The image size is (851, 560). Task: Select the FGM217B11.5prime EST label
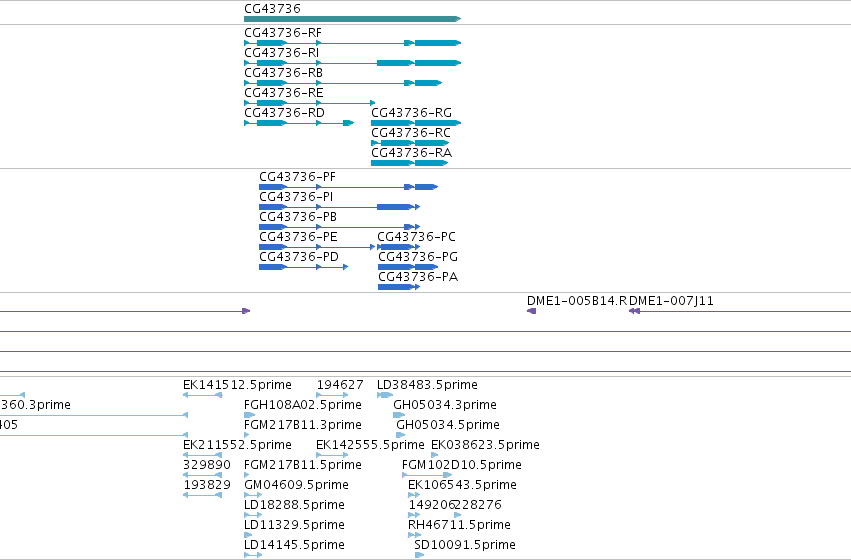click(303, 466)
